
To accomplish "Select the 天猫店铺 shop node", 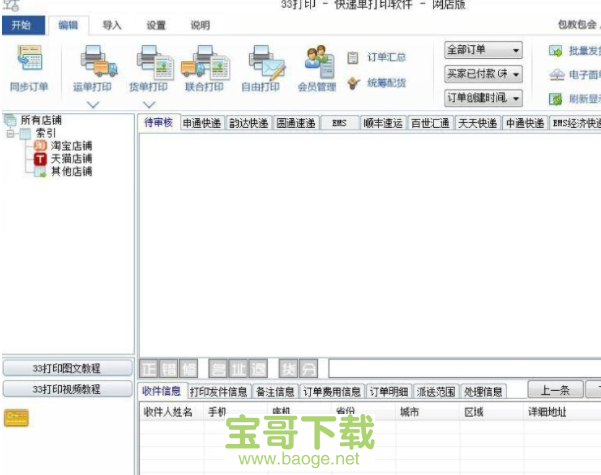I will click(x=63, y=158).
